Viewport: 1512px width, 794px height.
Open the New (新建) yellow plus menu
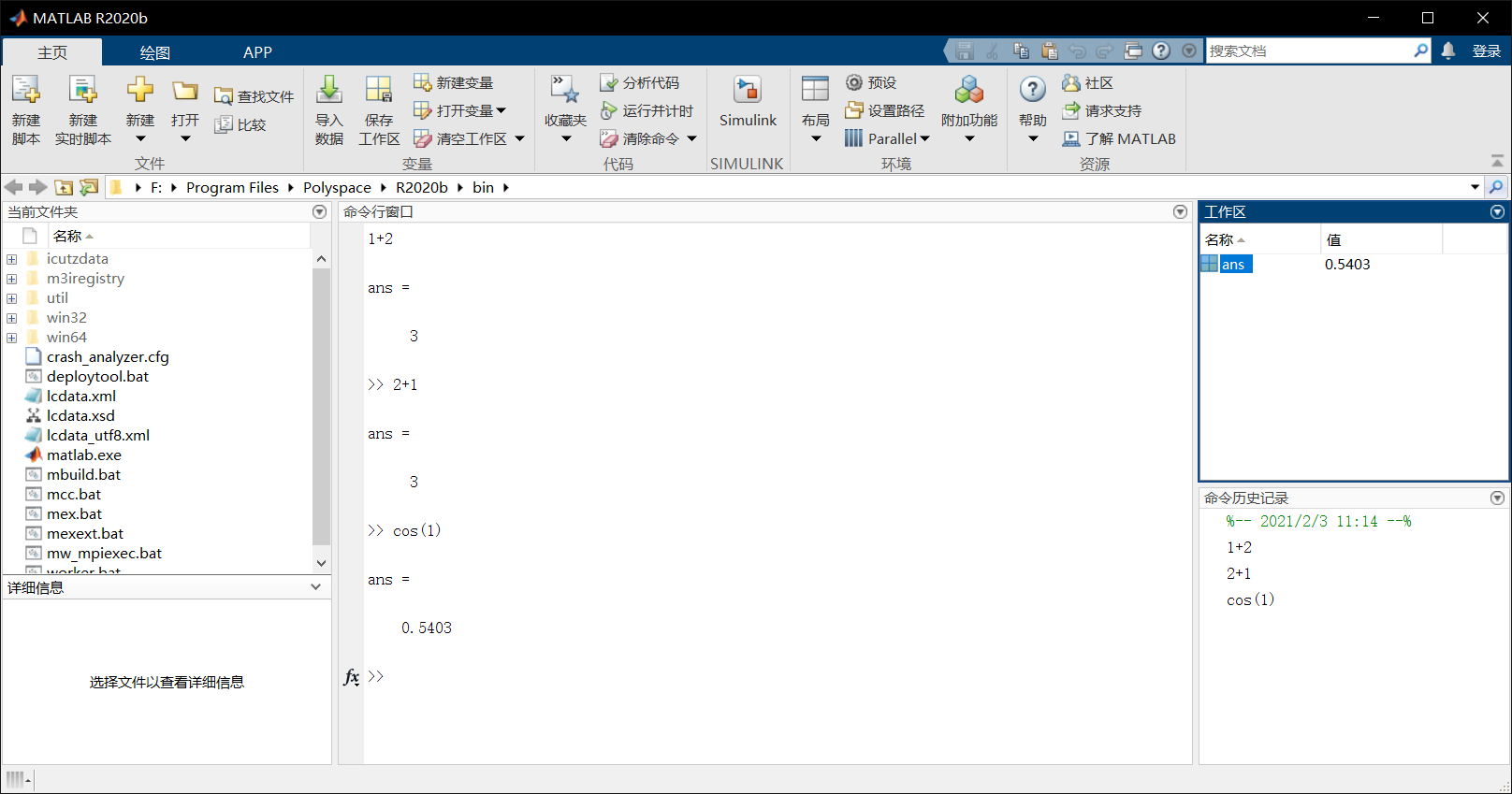coord(140,109)
